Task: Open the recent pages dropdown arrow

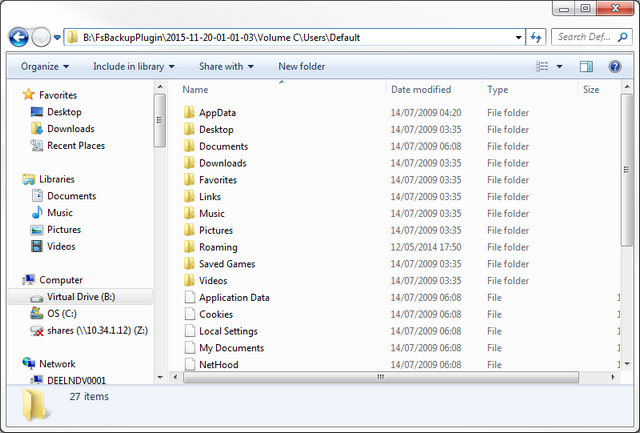Action: coord(58,38)
